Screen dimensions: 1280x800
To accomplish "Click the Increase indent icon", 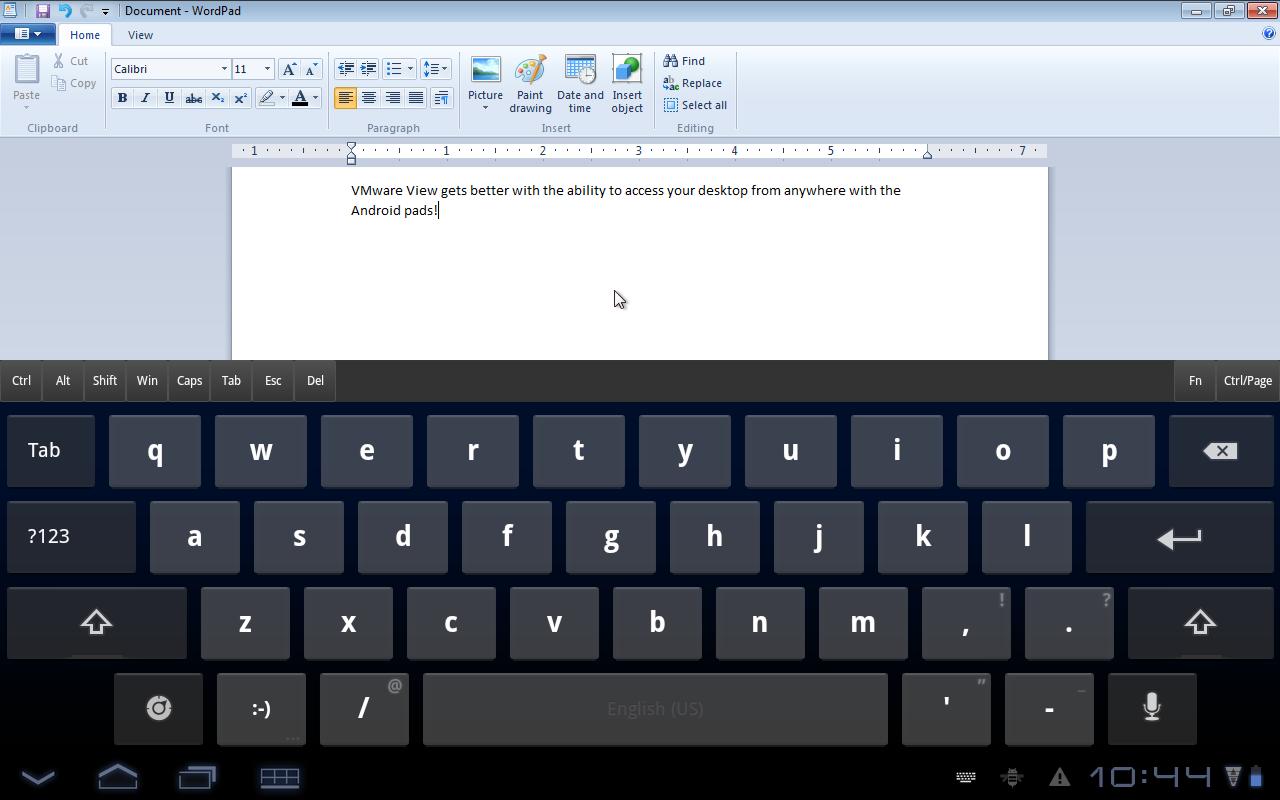I will (368, 69).
